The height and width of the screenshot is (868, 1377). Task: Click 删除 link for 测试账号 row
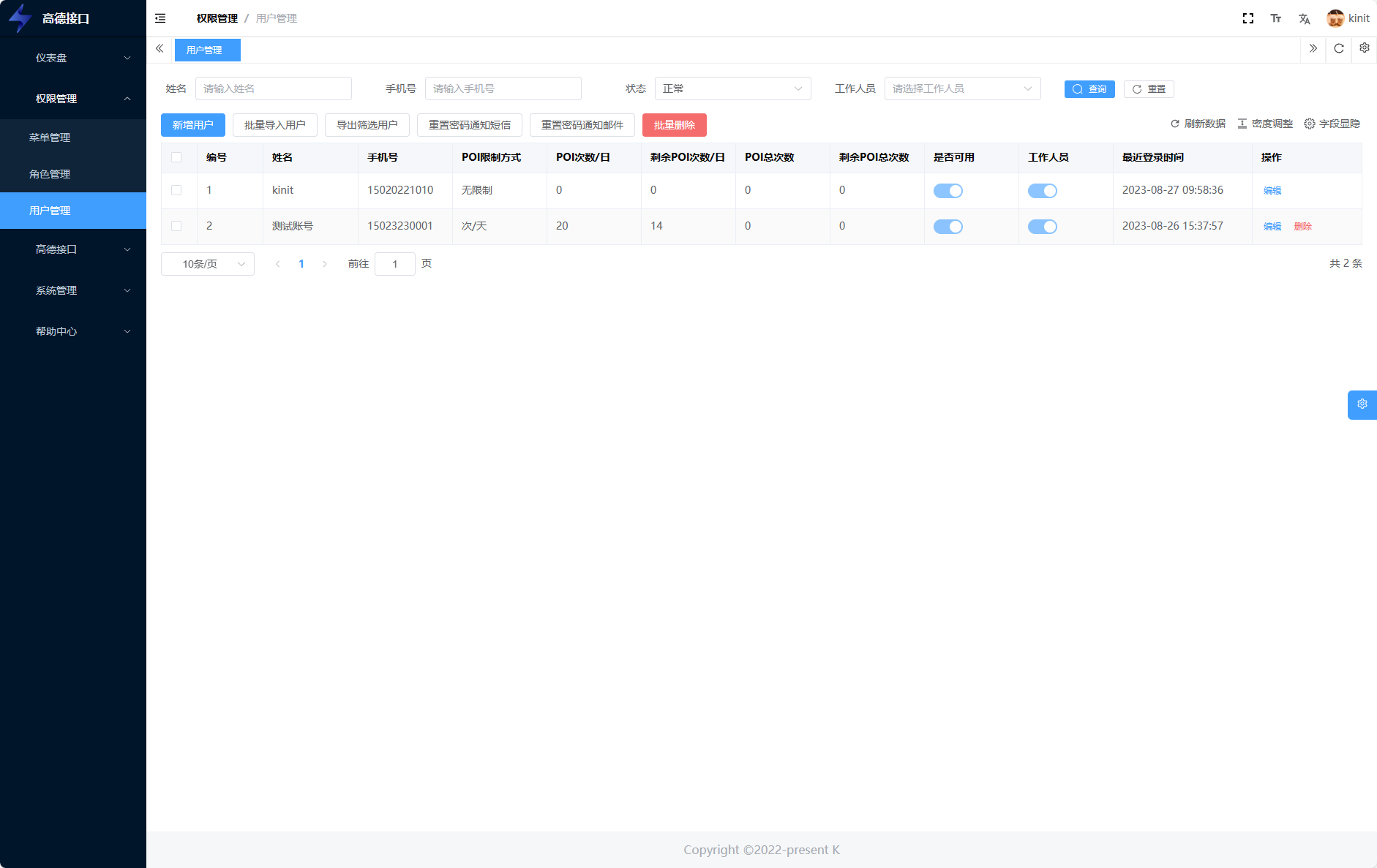coord(1303,227)
